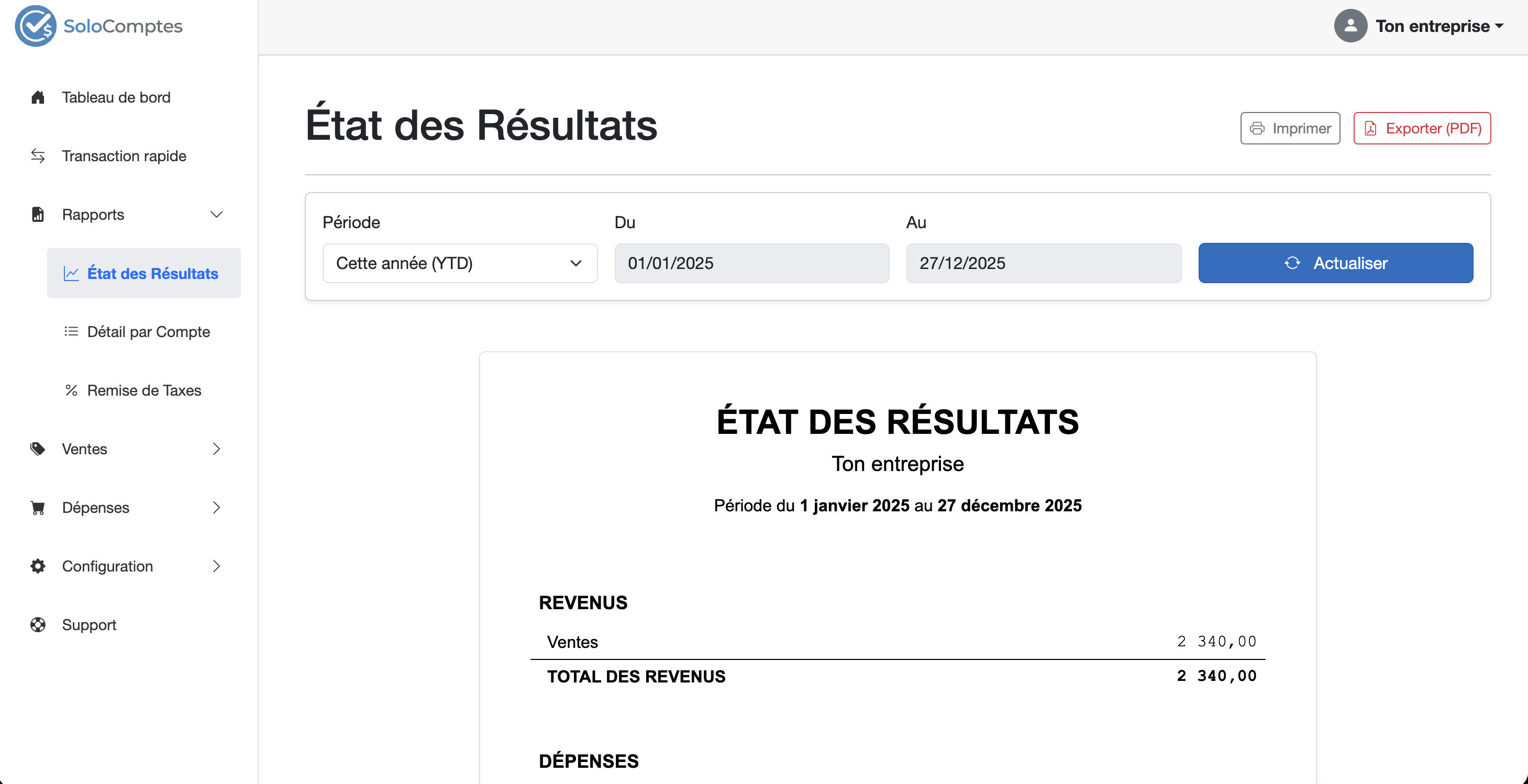Image resolution: width=1528 pixels, height=784 pixels.
Task: Click the lifebuoy icon beside Support
Action: (38, 625)
